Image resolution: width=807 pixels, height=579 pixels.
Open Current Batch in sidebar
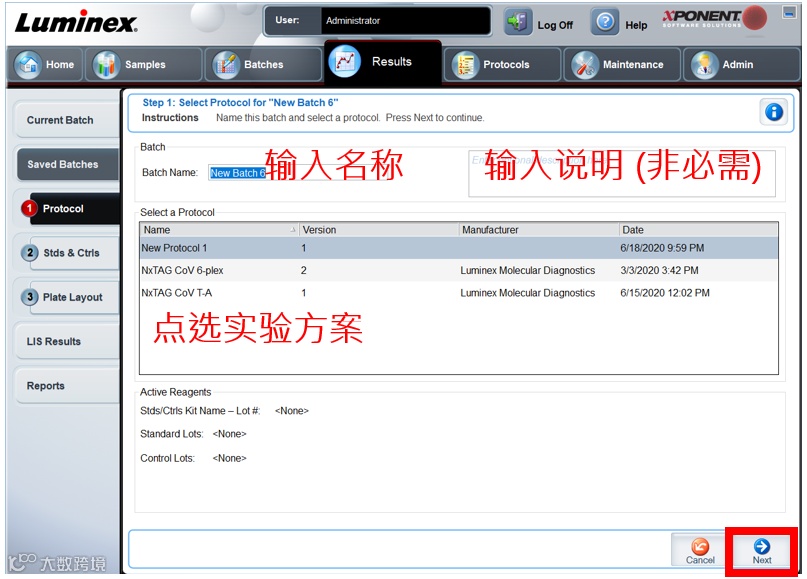click(x=66, y=120)
